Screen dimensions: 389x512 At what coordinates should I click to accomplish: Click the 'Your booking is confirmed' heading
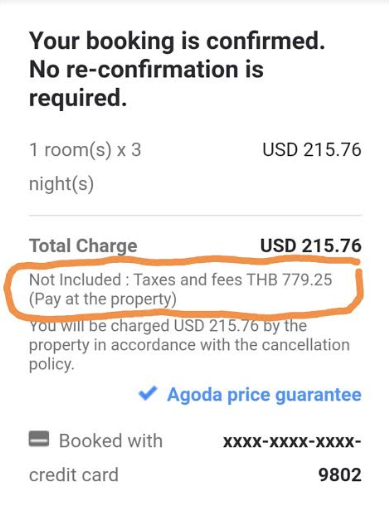[x=177, y=41]
